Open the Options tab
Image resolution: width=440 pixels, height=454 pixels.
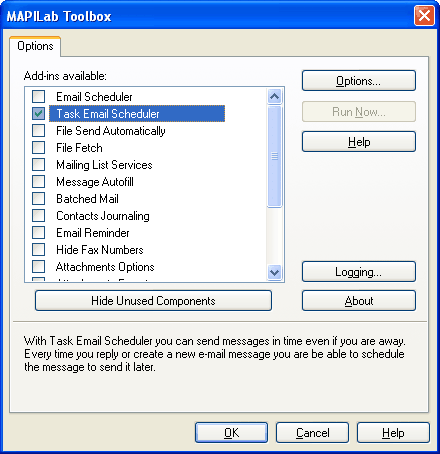click(x=35, y=46)
